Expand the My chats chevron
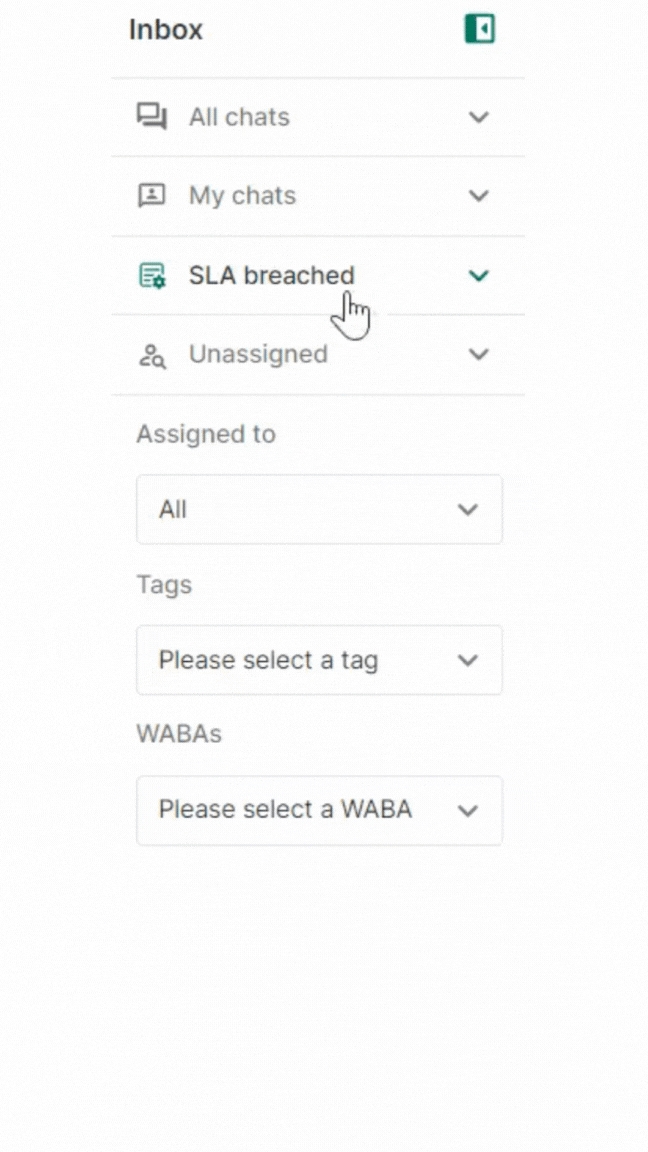648x1152 pixels. coord(479,195)
